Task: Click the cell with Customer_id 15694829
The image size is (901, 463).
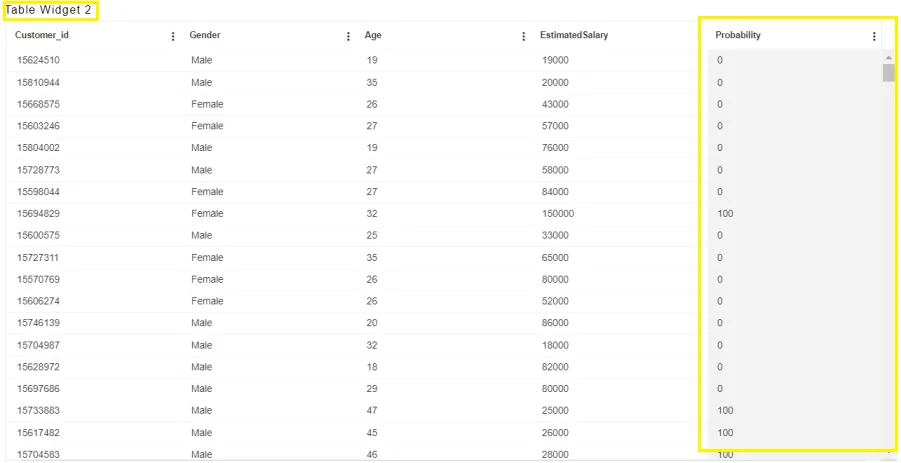Action: (38, 214)
